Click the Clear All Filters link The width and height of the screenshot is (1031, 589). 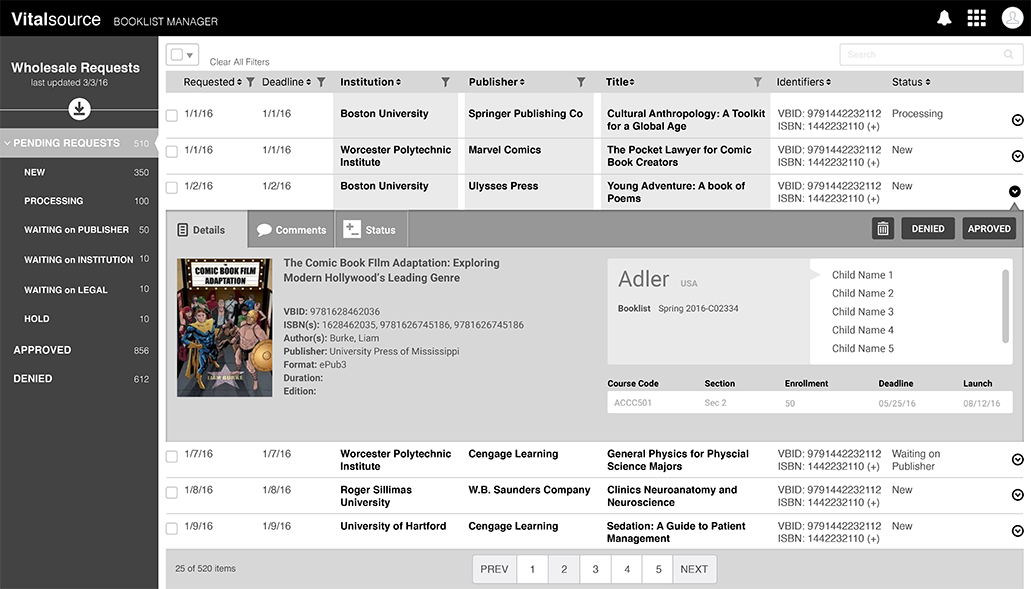tap(239, 62)
